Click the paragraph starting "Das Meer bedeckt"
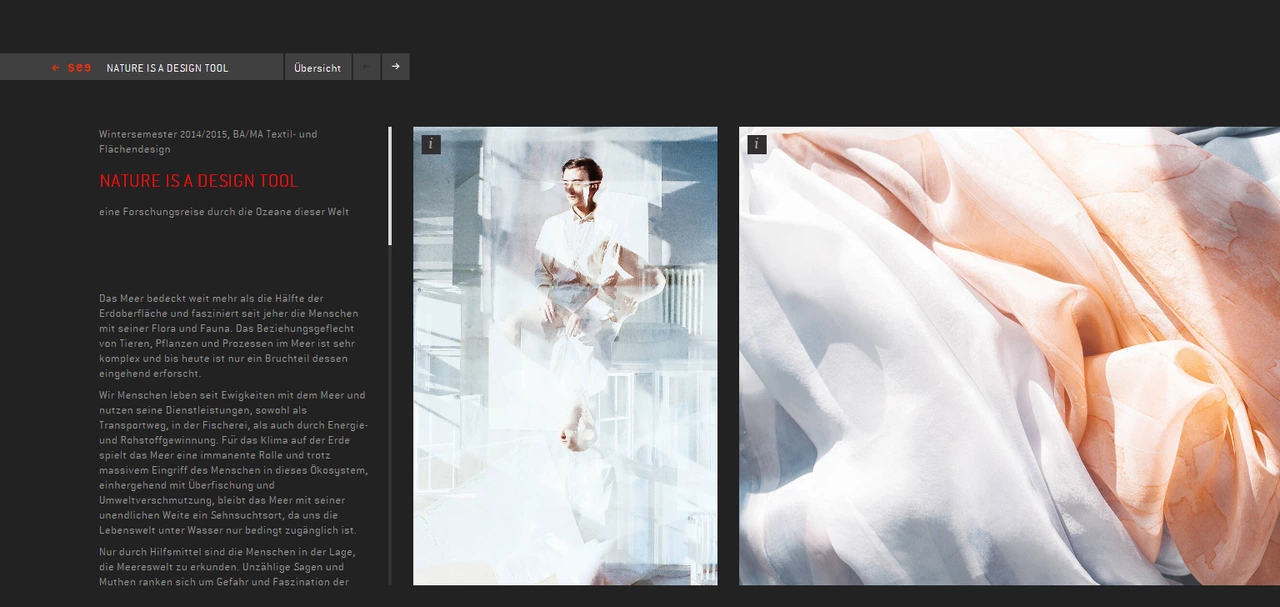1280x607 pixels. 228,336
